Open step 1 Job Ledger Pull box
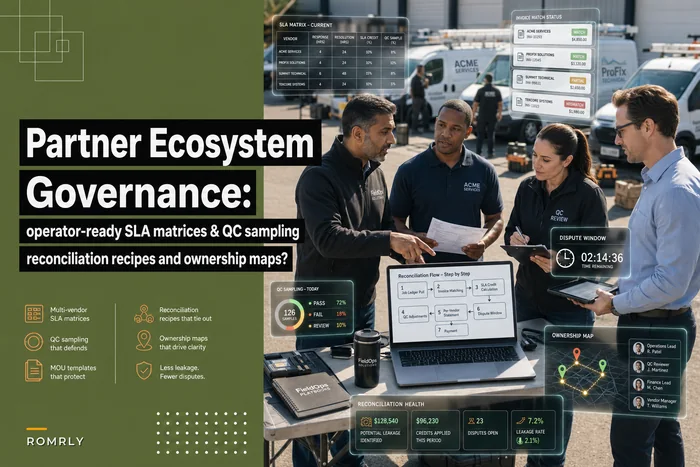 point(412,291)
